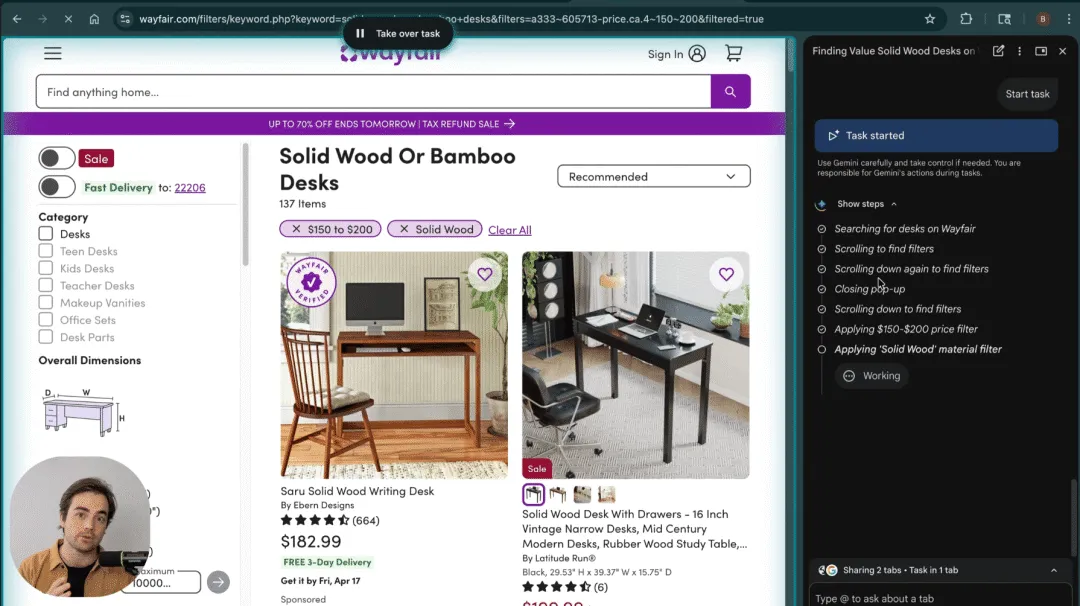
Task: Check the Desks category checkbox
Action: click(45, 233)
